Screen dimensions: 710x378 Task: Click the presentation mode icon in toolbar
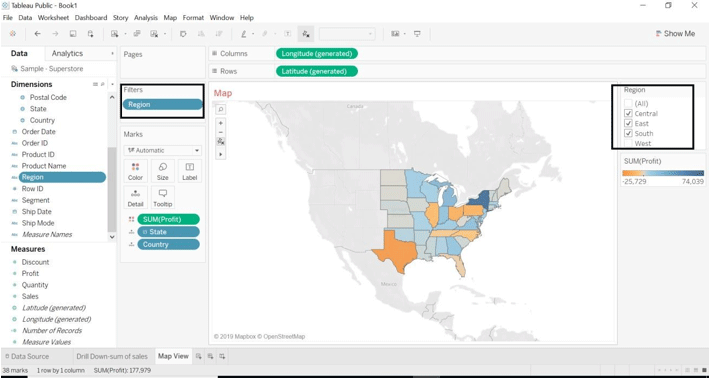pyautogui.click(x=417, y=34)
